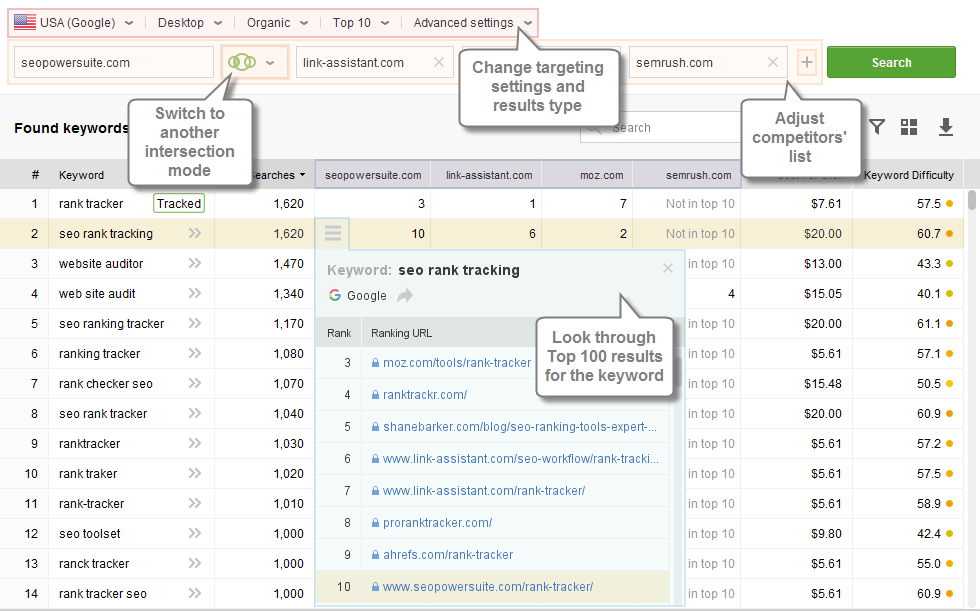The width and height of the screenshot is (980, 611).
Task: Click the double-arrow icon for rank checker seo
Action: (x=195, y=383)
